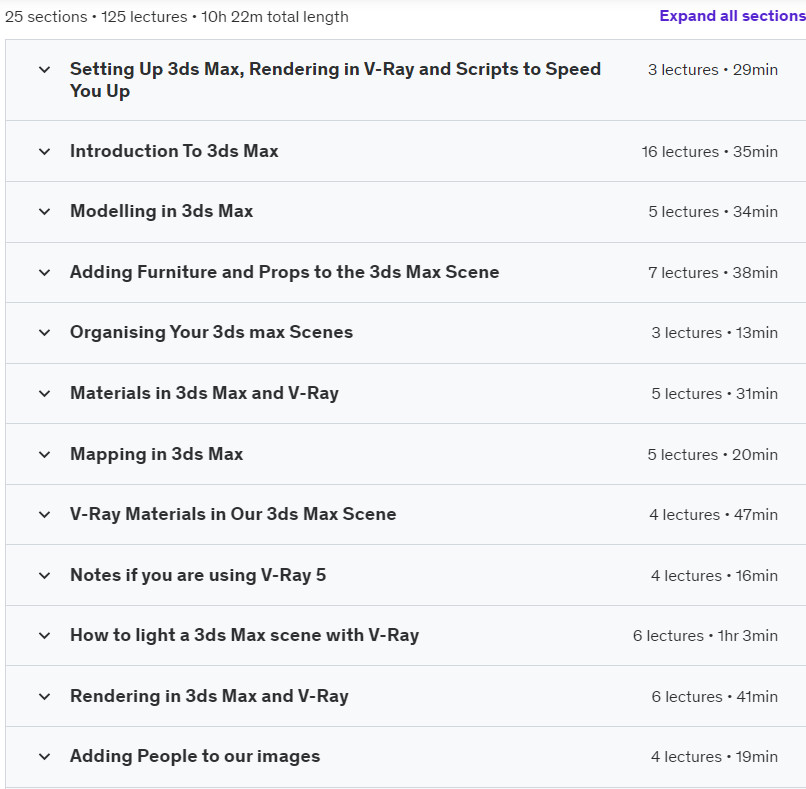Select the Mapping in 3ds Max title
Image resolution: width=806 pixels, height=789 pixels.
point(156,454)
